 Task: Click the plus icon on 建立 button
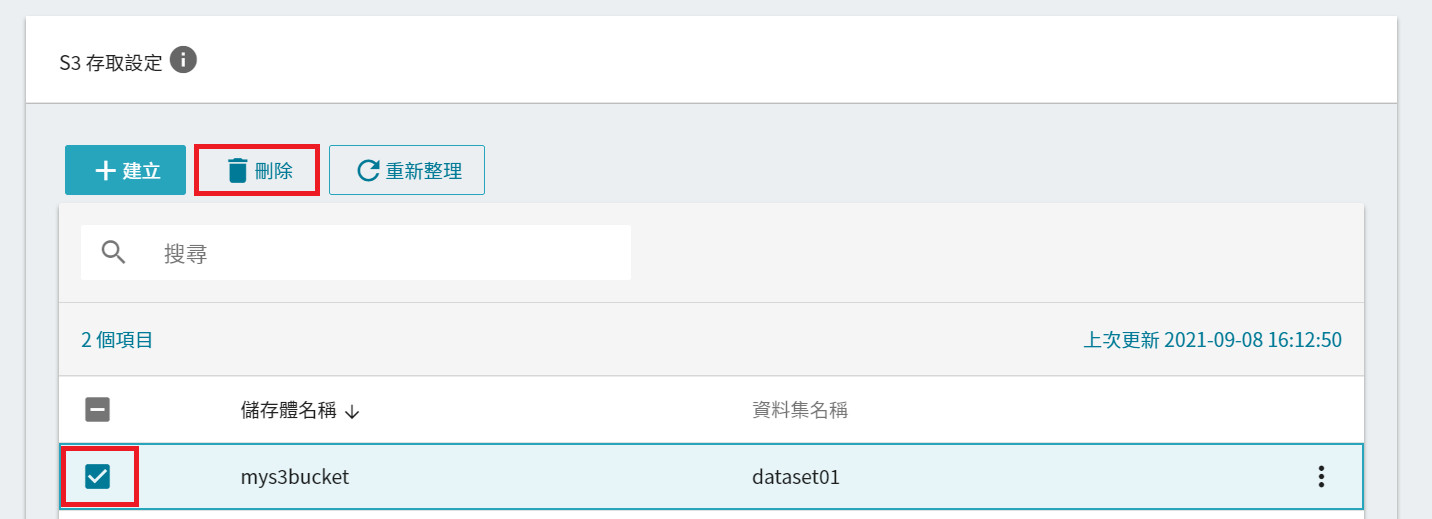(x=105, y=170)
